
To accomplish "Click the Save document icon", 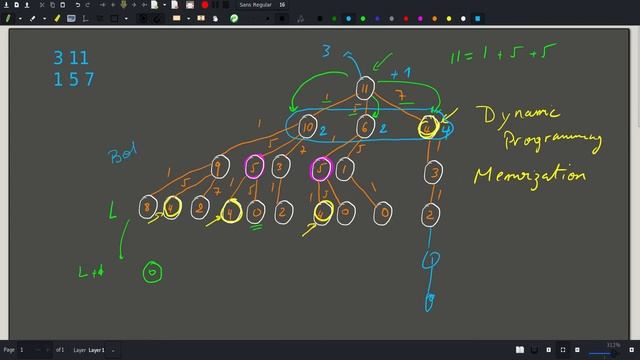I will 6,5.
